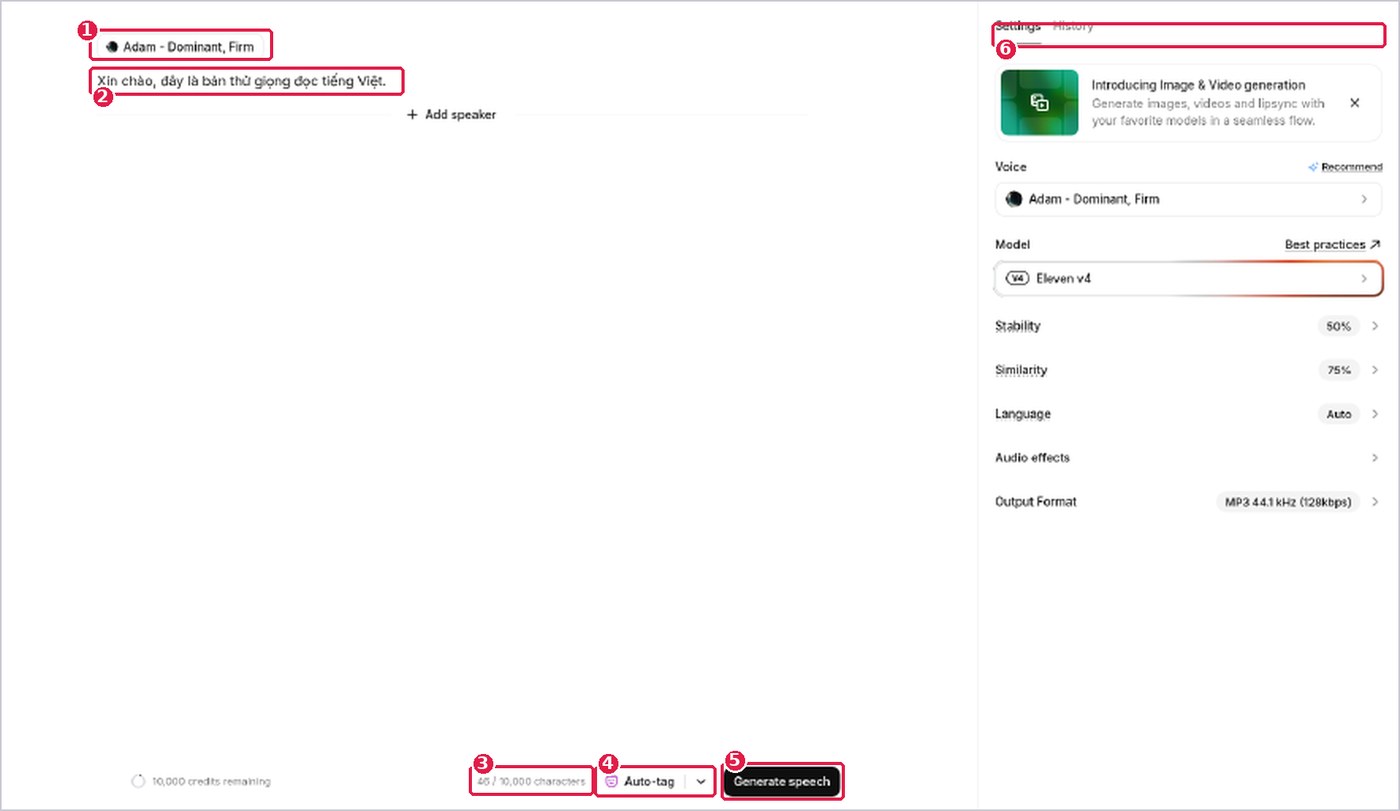1400x811 pixels.
Task: Dismiss the Image & Video generation banner
Action: click(x=1355, y=103)
